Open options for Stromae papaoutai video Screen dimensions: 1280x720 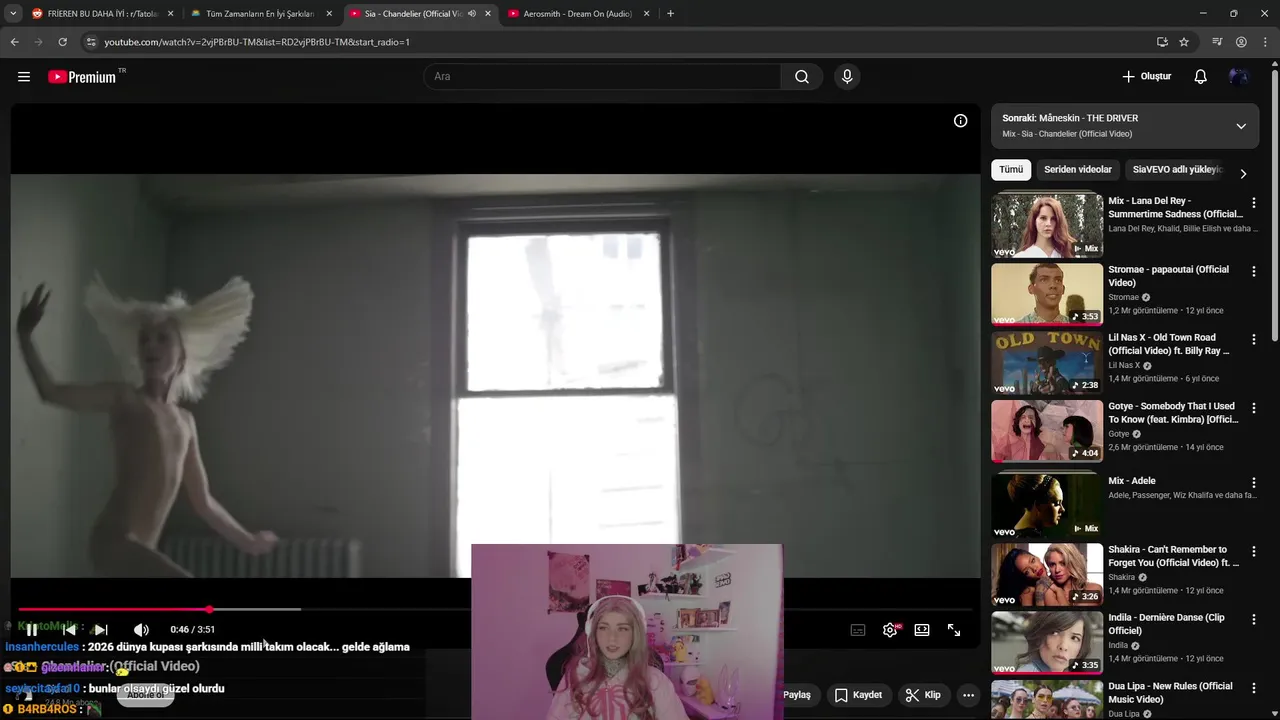(x=1253, y=271)
